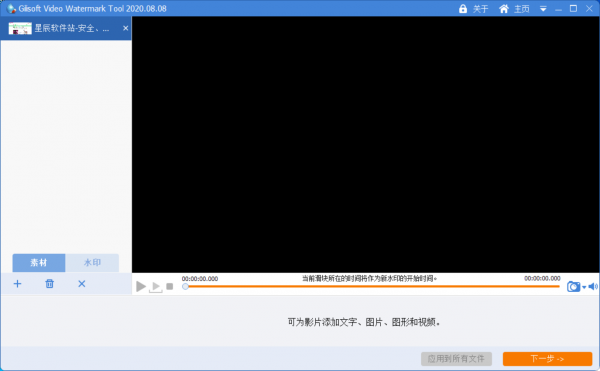
Task: Mute audio with the speaker icon
Action: tap(593, 286)
